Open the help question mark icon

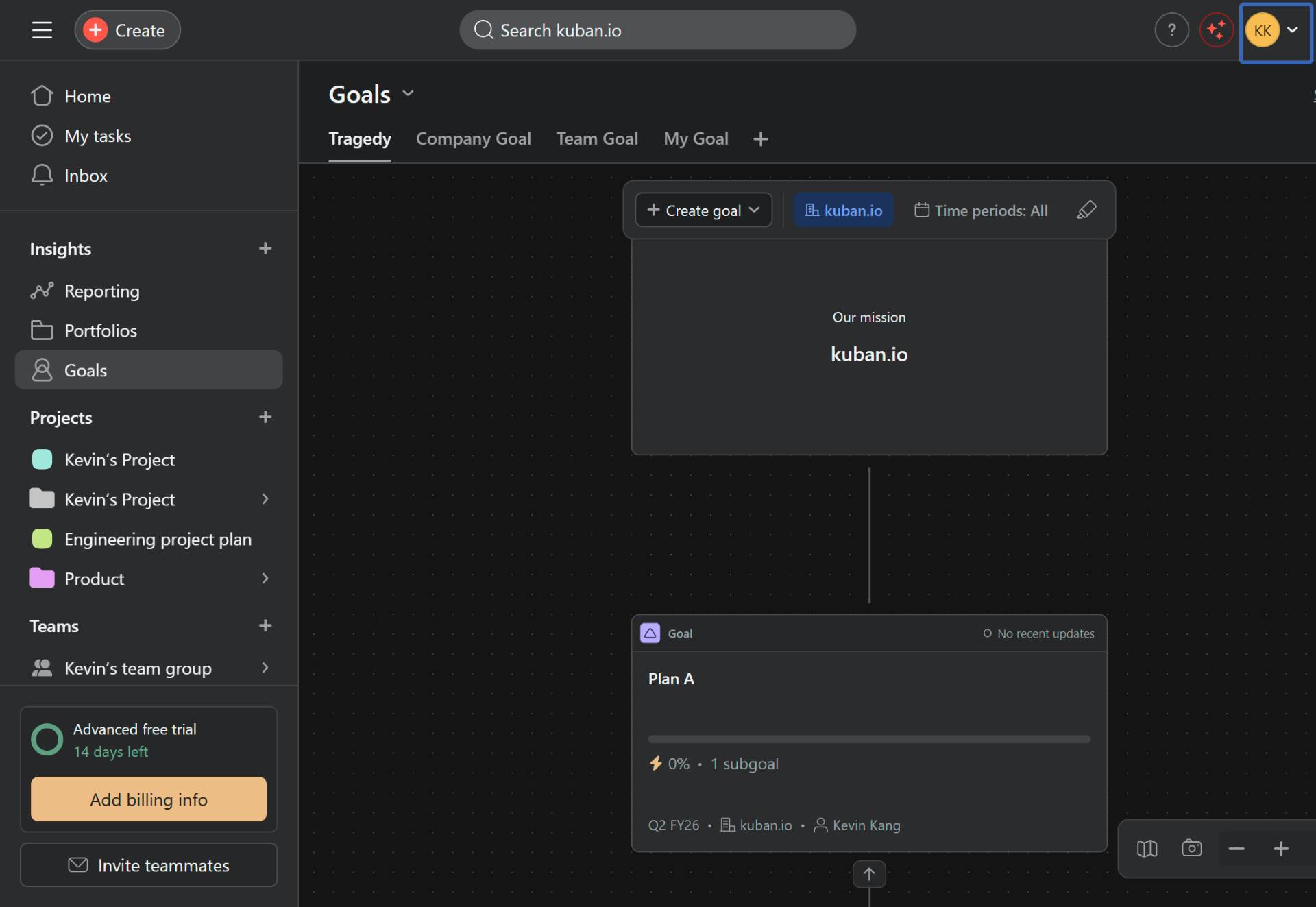1171,30
